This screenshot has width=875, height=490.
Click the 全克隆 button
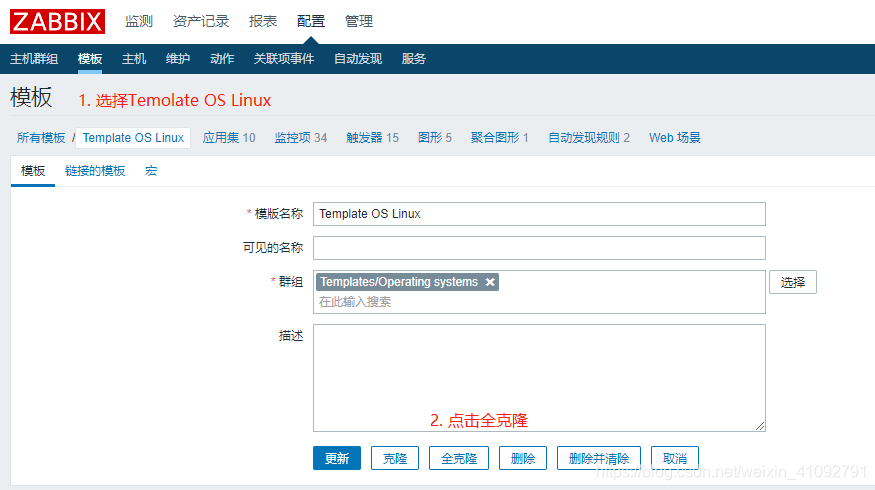pos(459,458)
